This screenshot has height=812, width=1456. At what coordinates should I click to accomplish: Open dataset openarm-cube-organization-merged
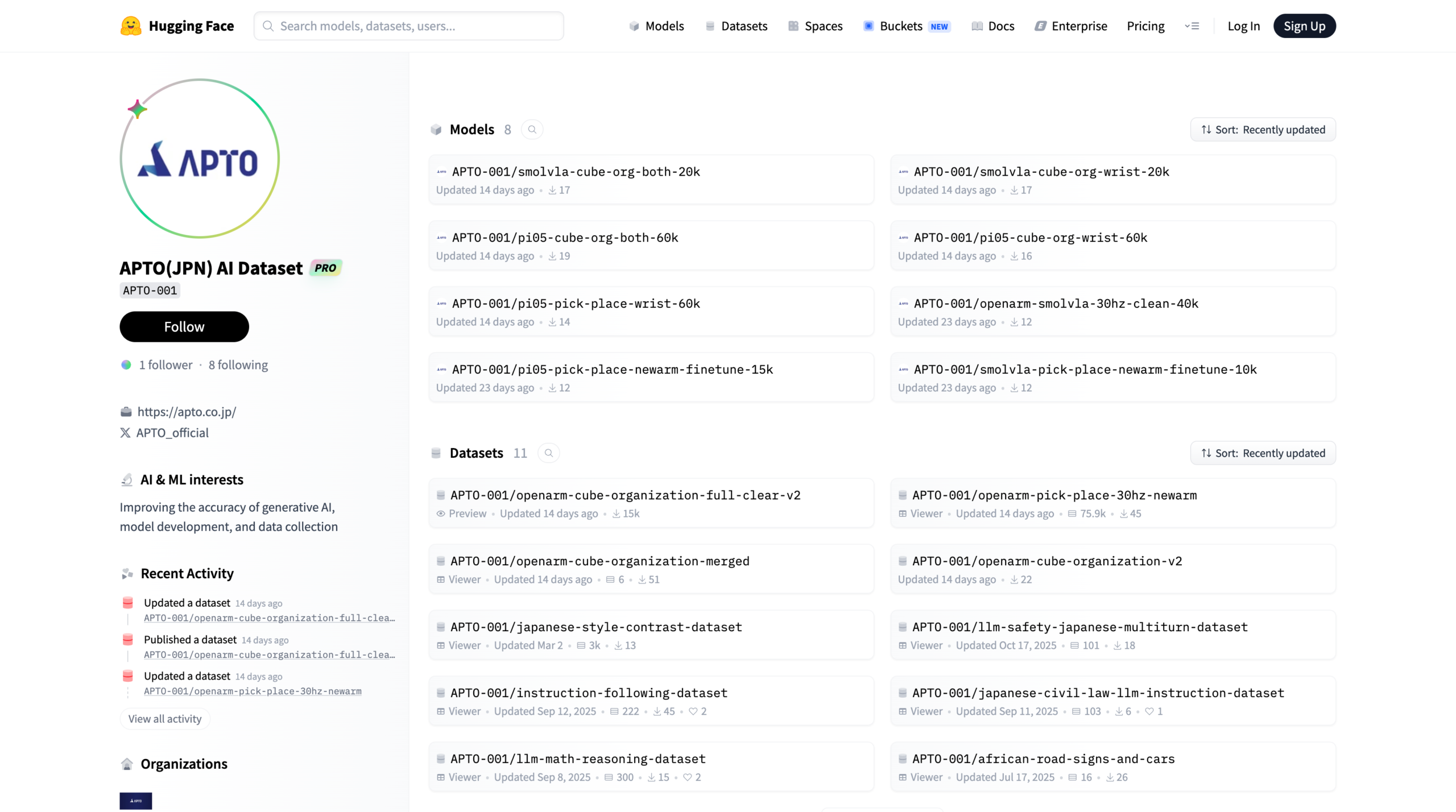[651, 569]
